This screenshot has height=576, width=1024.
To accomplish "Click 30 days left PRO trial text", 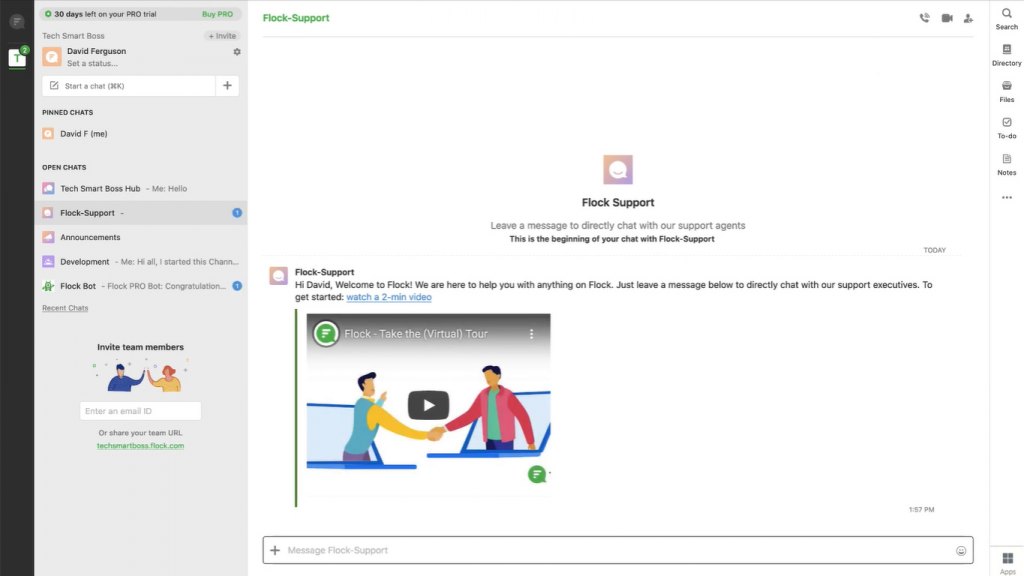I will coord(105,14).
